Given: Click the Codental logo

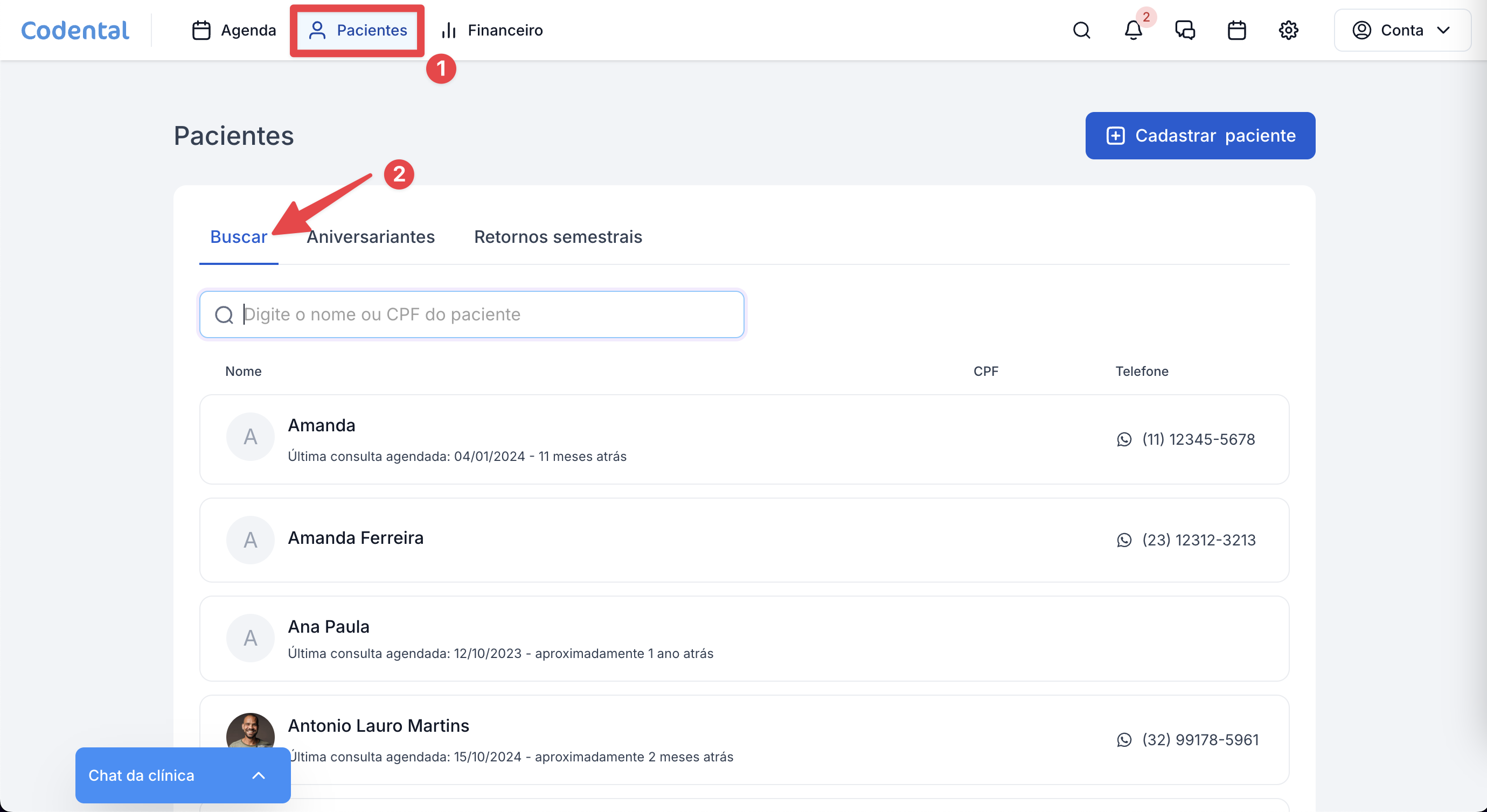Looking at the screenshot, I should [x=75, y=30].
